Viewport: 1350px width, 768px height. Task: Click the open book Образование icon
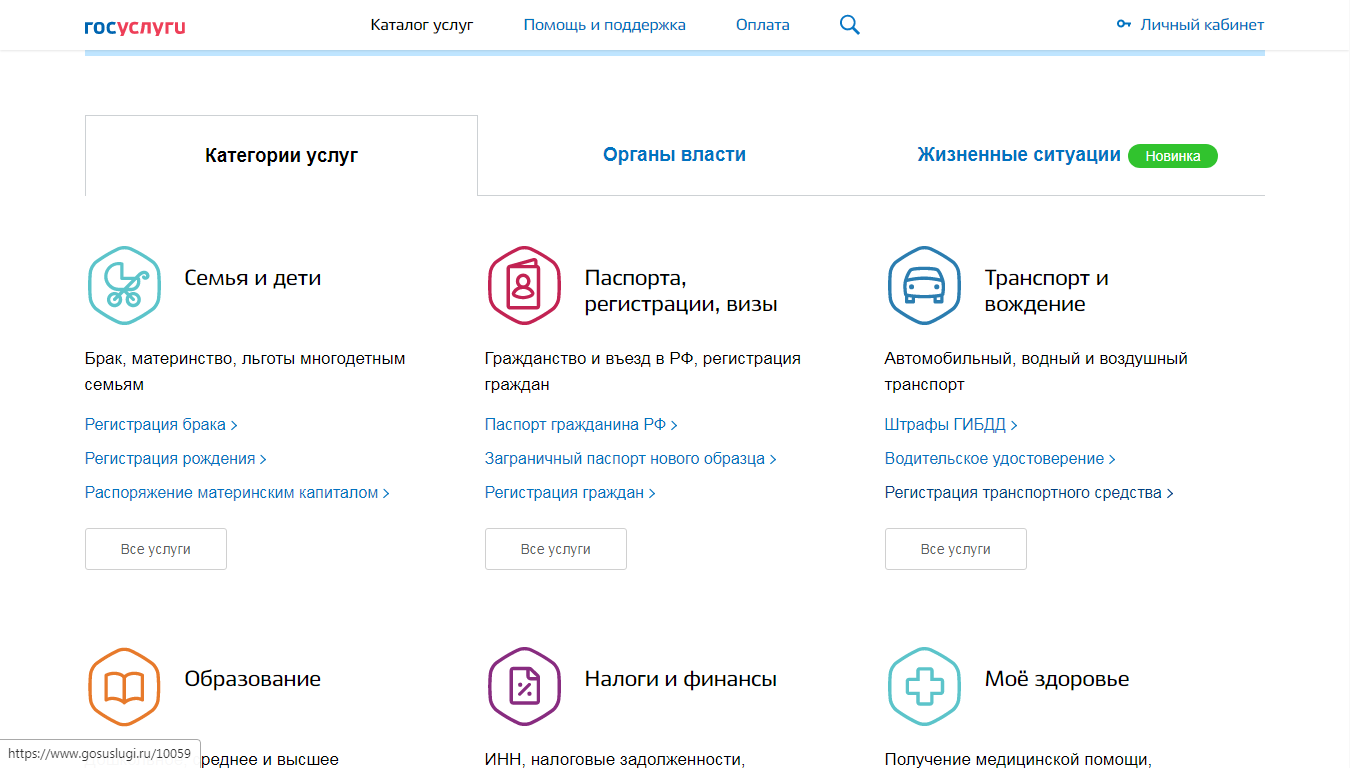pos(124,686)
